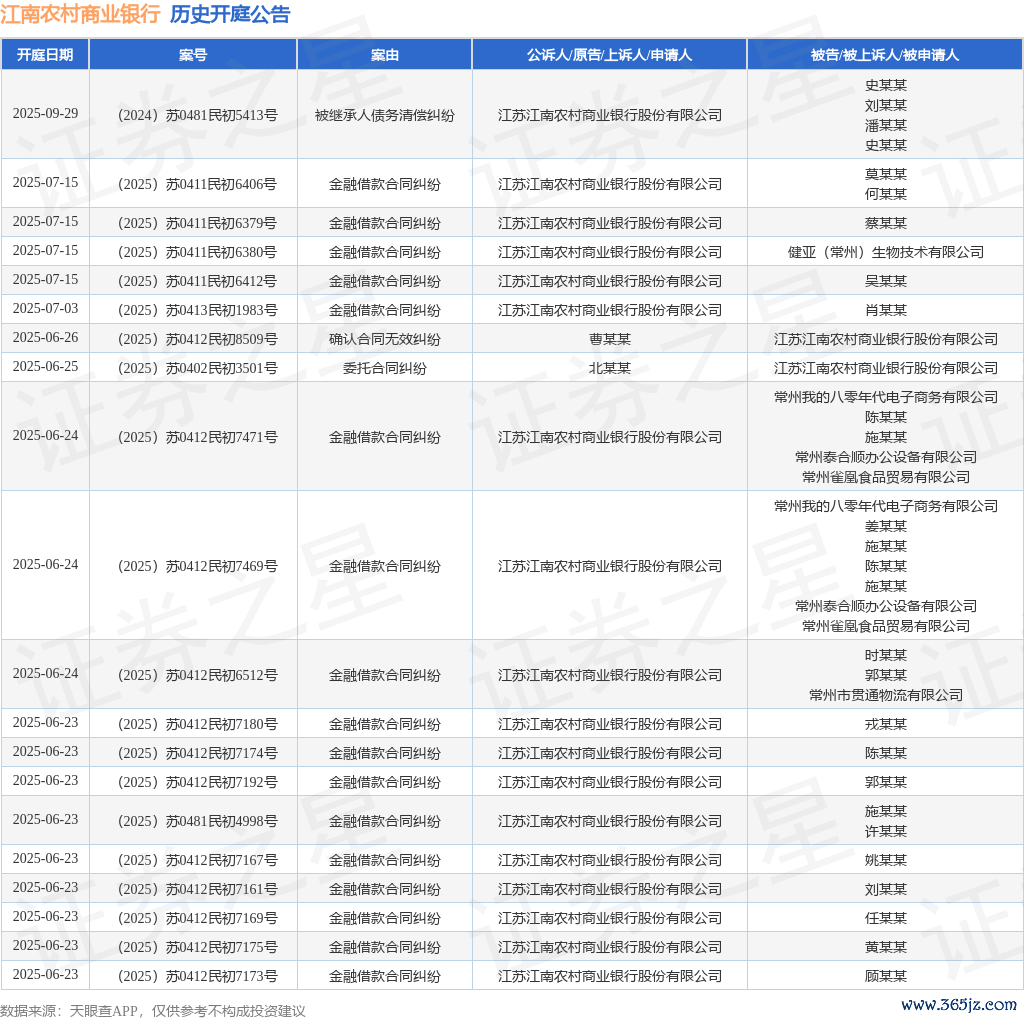
Task: Click defendant 常州市贯通物流有限公司
Action: click(x=886, y=695)
